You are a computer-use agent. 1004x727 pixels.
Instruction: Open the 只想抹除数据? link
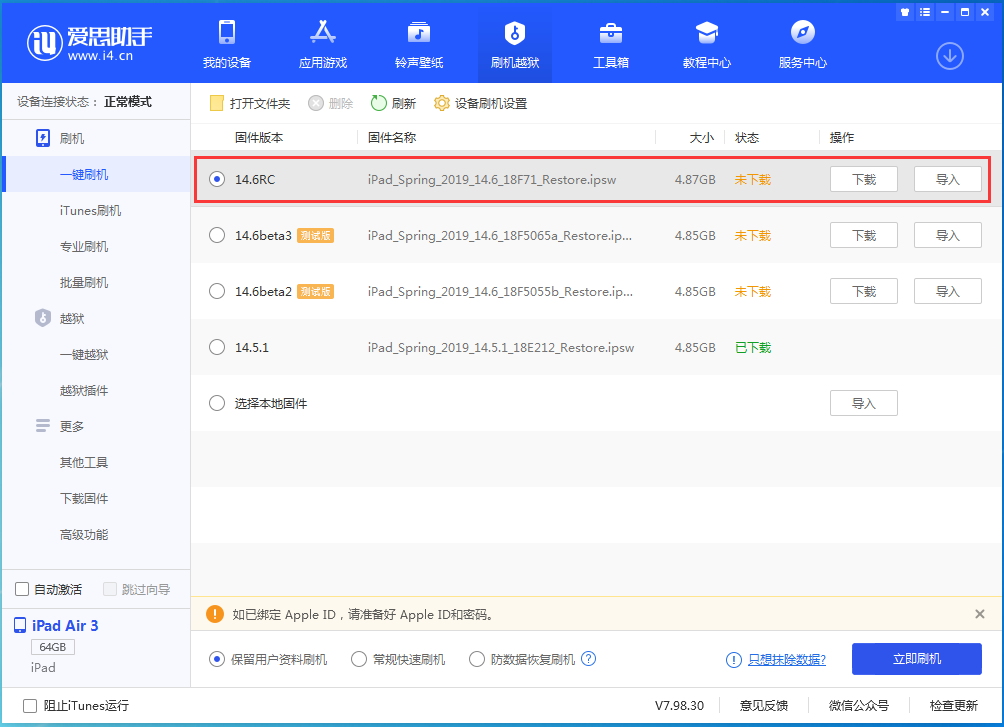(787, 660)
